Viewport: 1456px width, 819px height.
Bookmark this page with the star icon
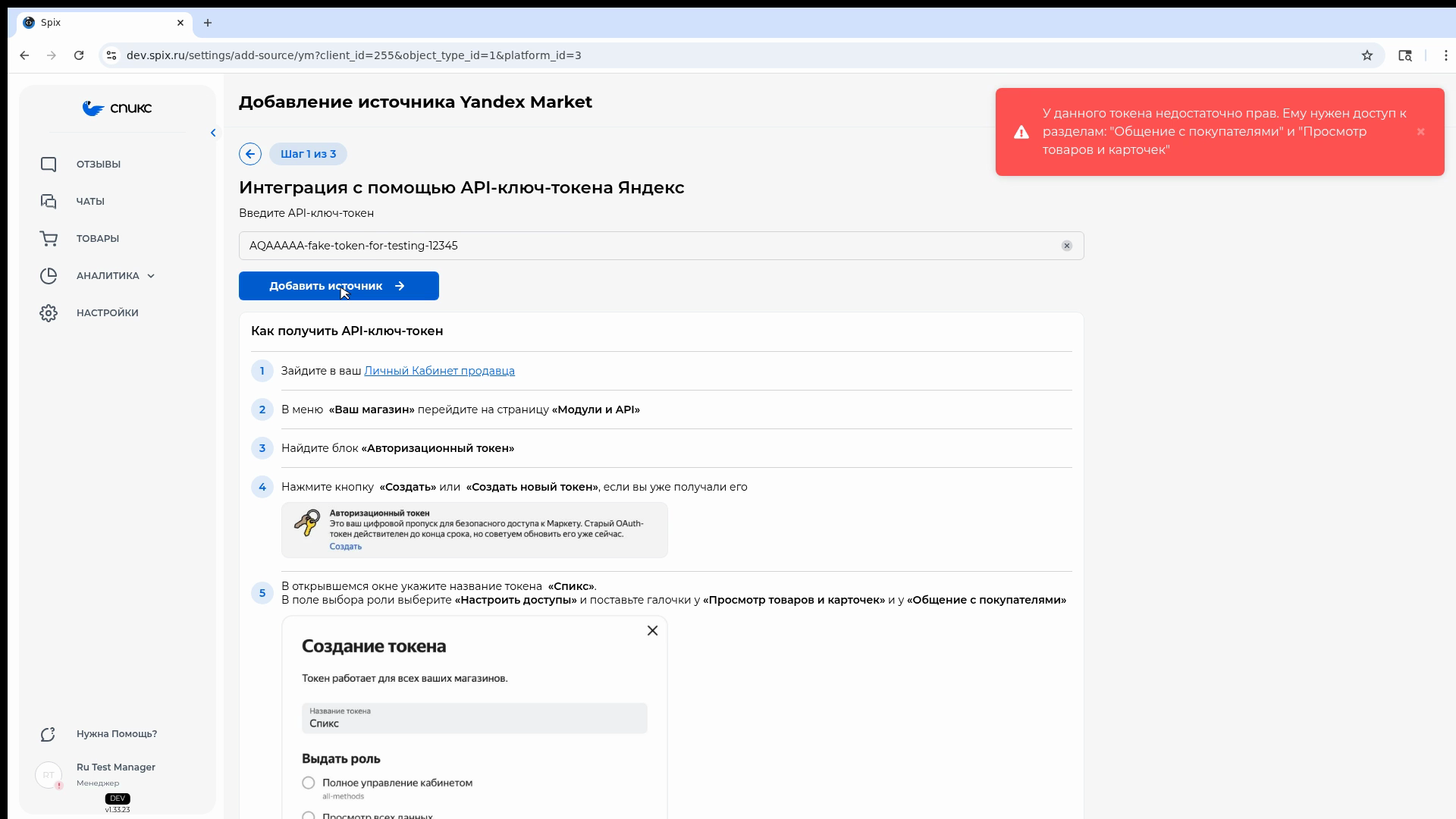pyautogui.click(x=1367, y=55)
